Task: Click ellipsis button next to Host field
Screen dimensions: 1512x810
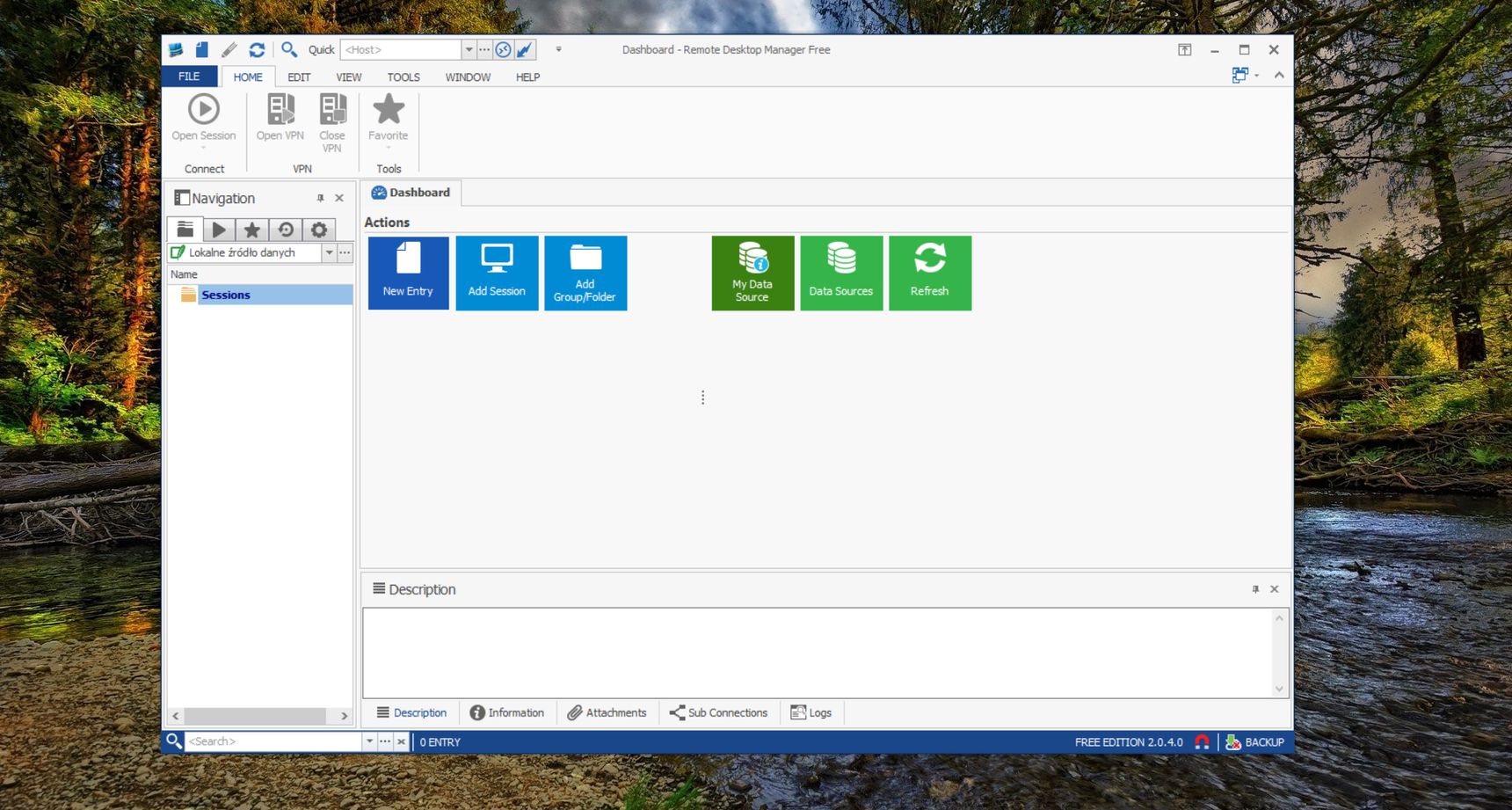Action: click(x=484, y=50)
